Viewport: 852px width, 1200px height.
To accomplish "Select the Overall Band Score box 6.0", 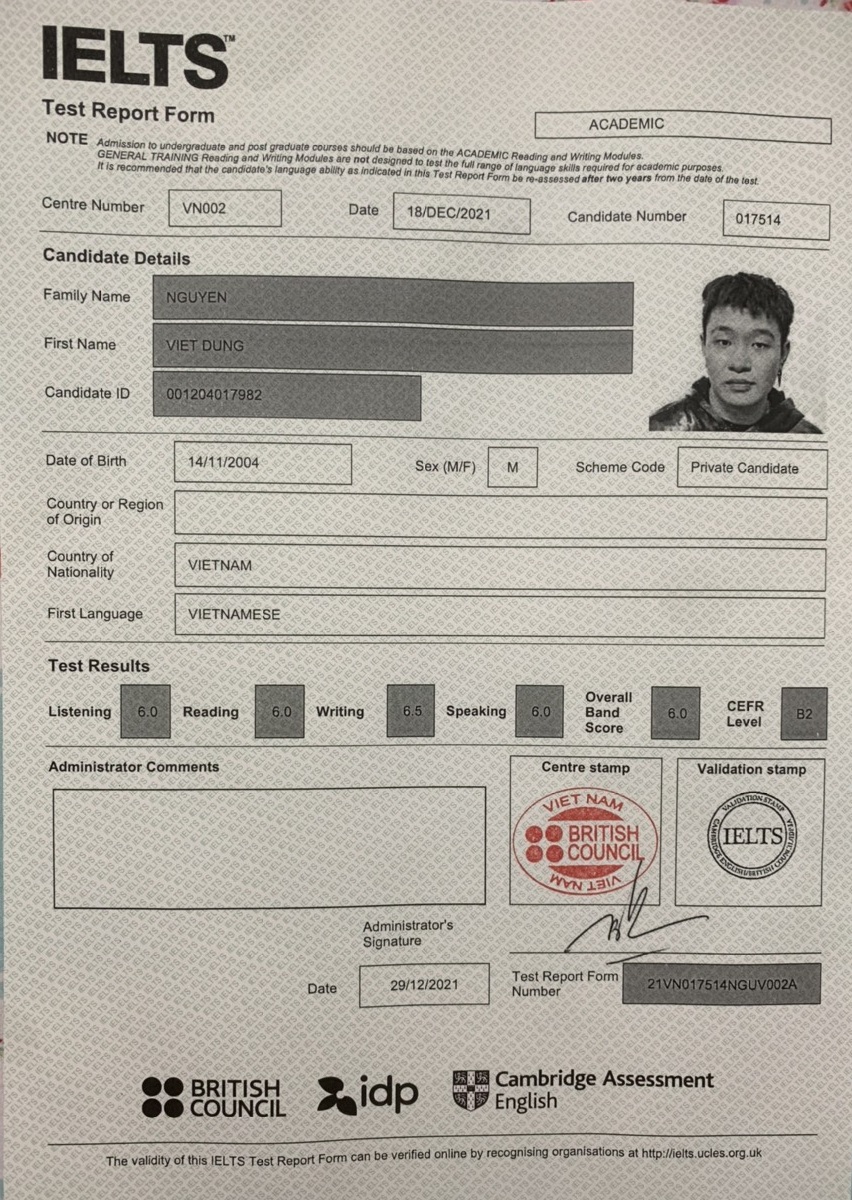I will (676, 713).
